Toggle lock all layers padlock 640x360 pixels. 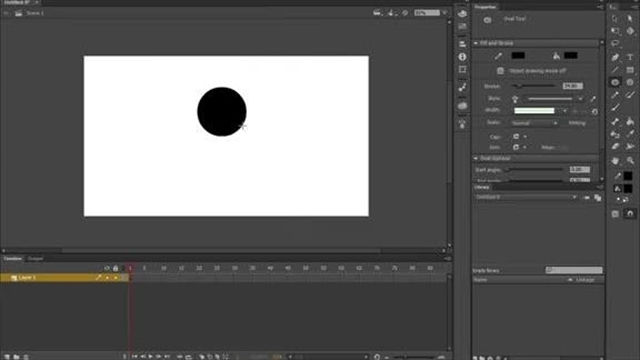[116, 268]
